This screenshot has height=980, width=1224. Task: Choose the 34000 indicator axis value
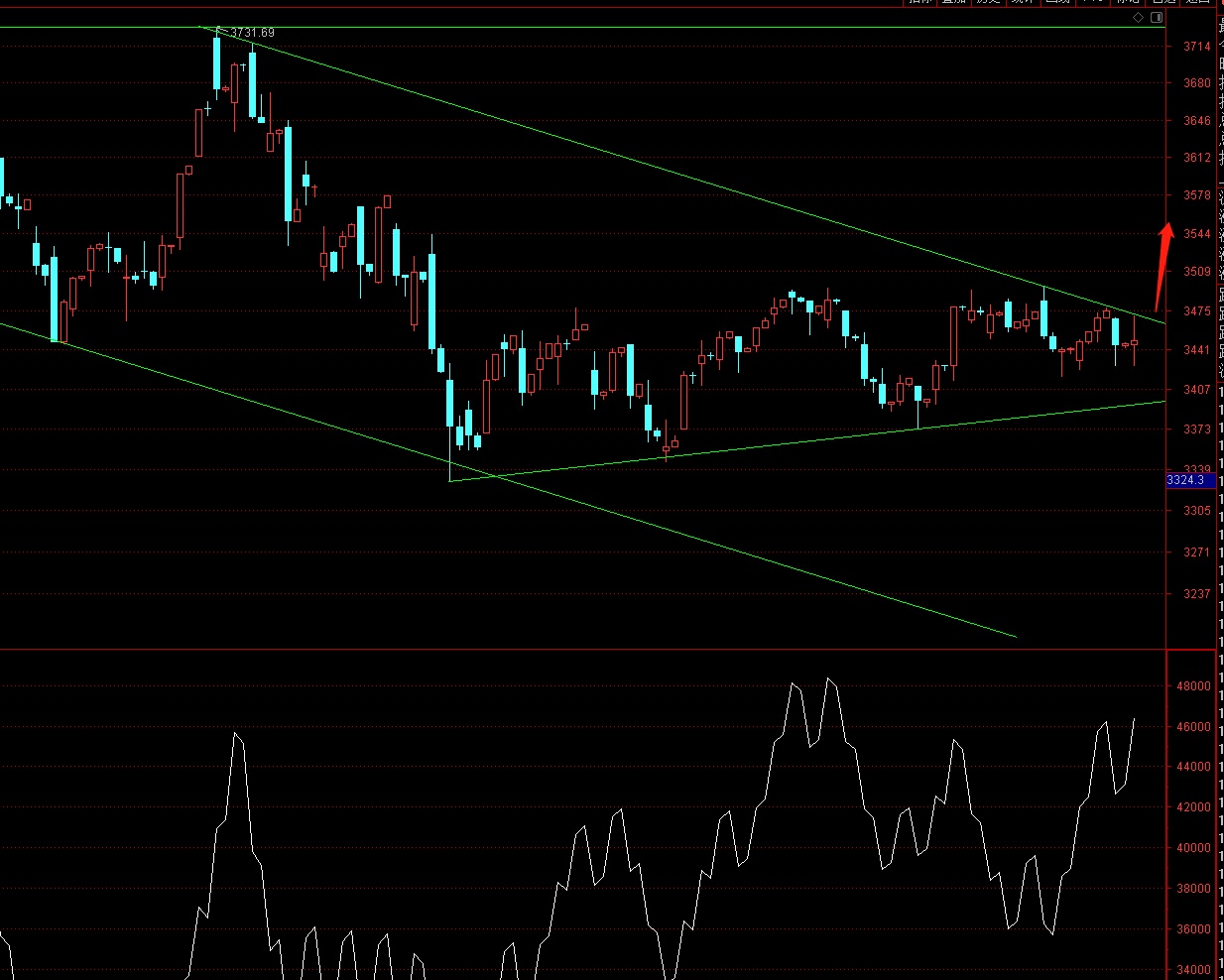point(1193,970)
